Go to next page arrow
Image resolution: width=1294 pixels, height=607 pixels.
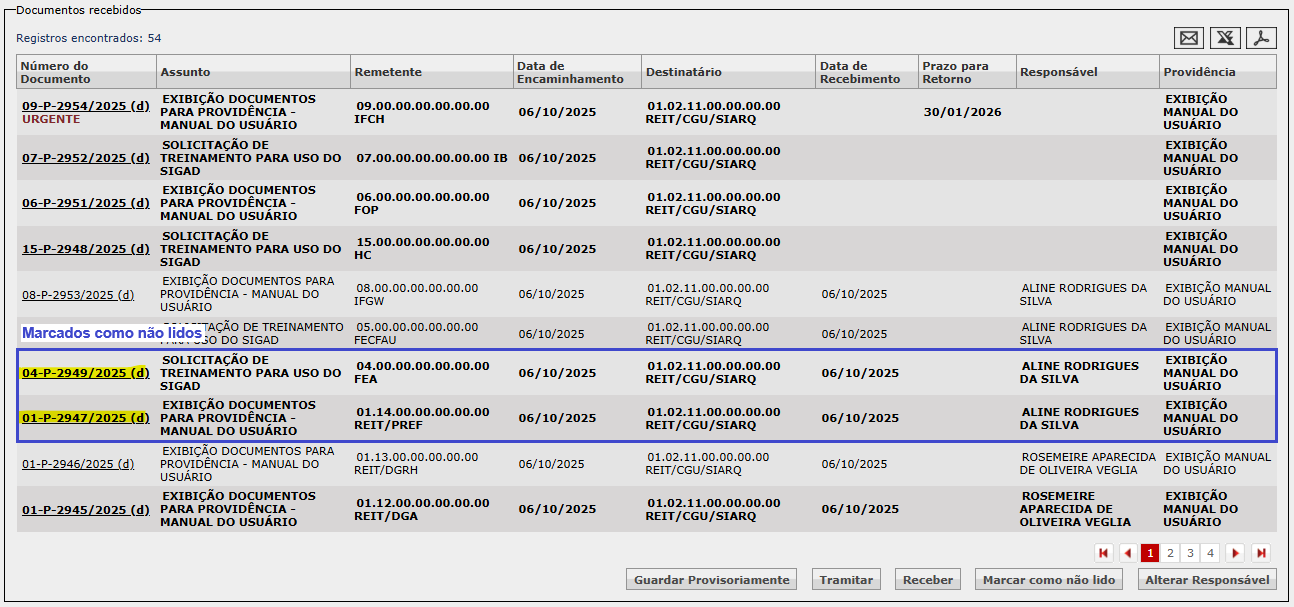[x=1235, y=553]
